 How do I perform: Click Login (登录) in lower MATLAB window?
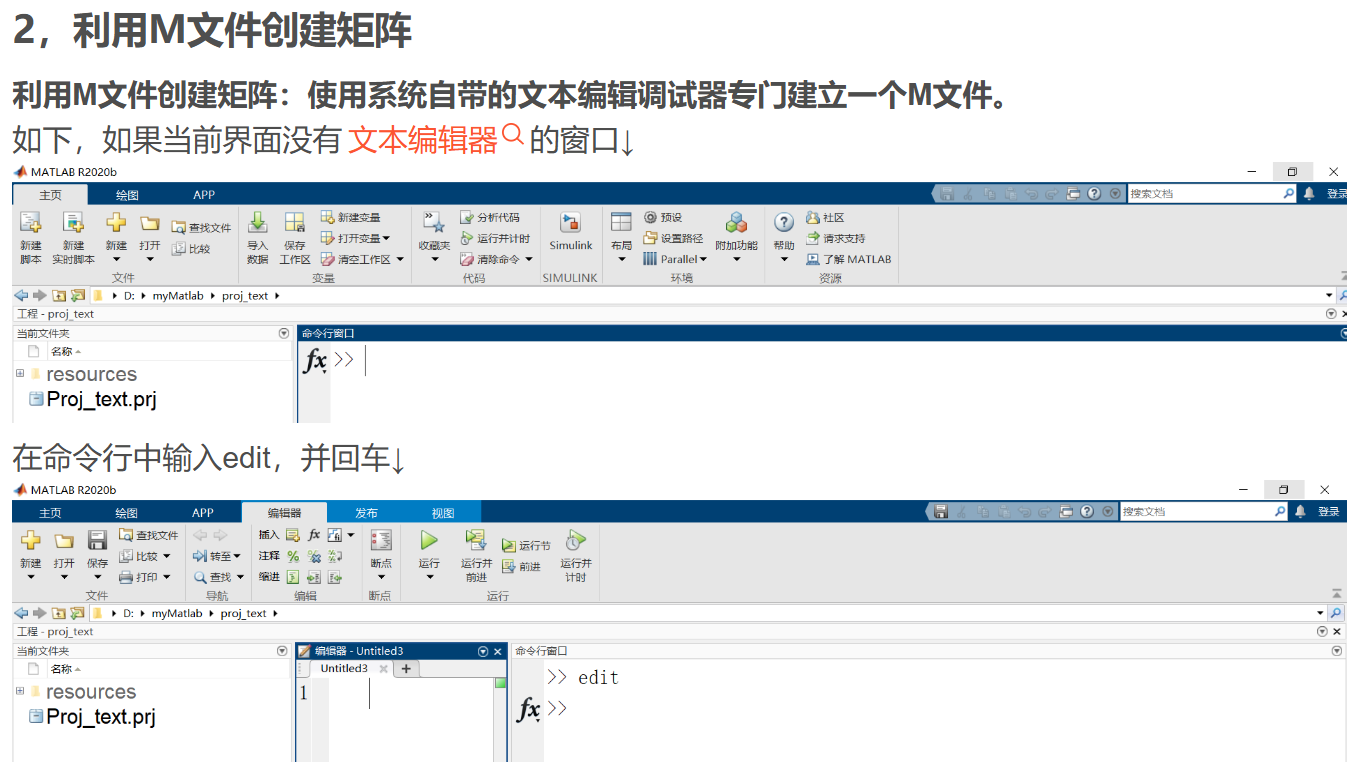pos(1328,512)
